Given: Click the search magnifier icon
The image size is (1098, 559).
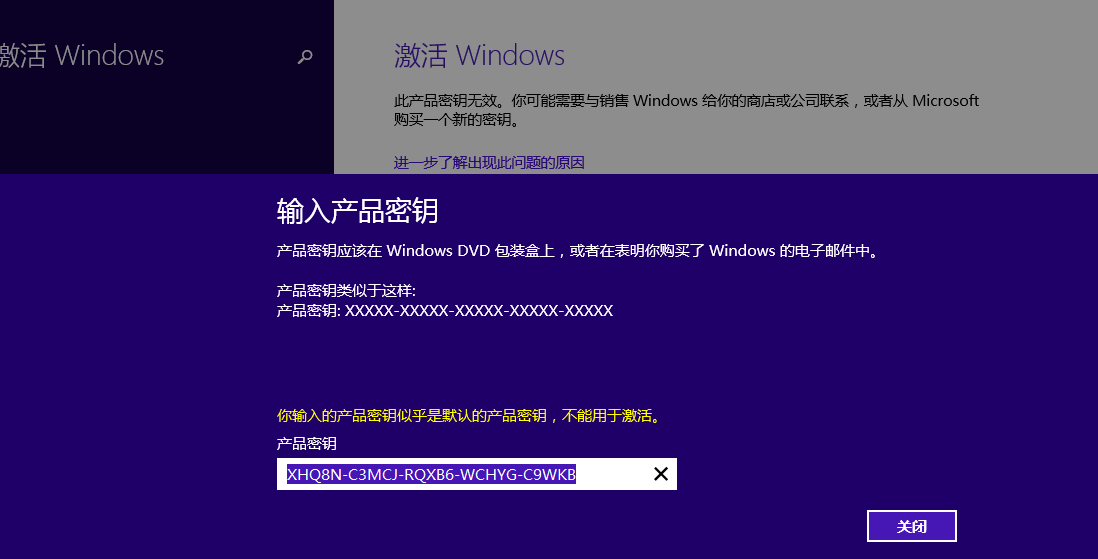Looking at the screenshot, I should click(305, 57).
